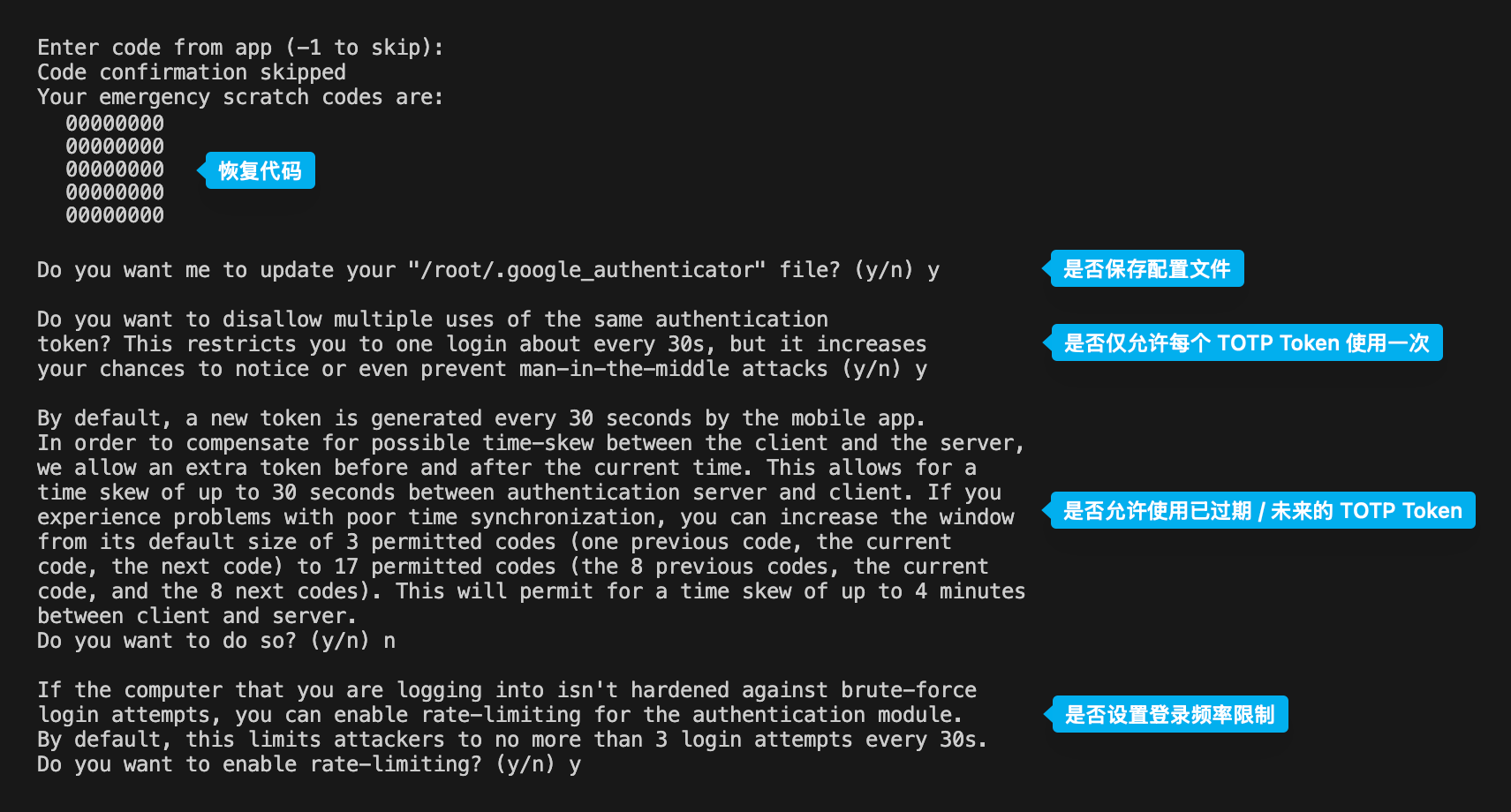Click the "Code confirmation skipped" line
Image resolution: width=1511 pixels, height=812 pixels.
(192, 72)
